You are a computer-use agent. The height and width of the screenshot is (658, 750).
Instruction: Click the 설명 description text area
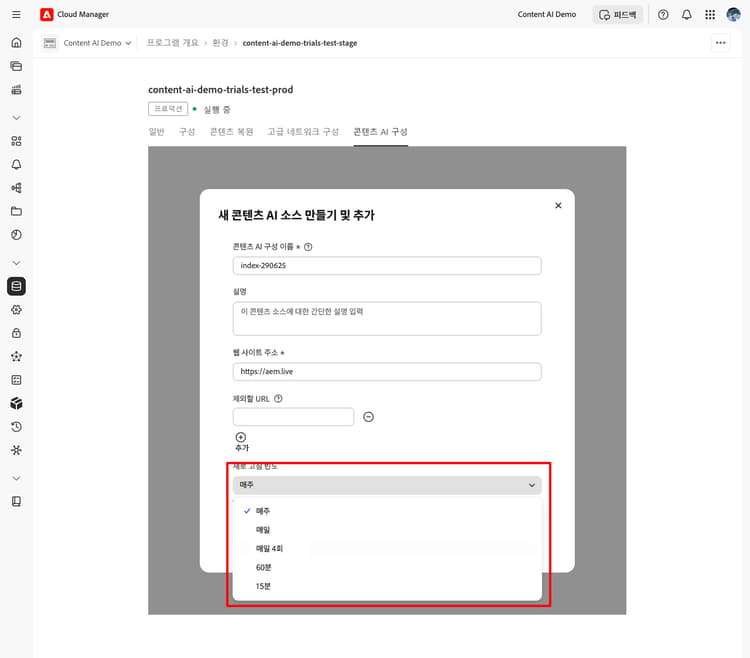tap(387, 318)
